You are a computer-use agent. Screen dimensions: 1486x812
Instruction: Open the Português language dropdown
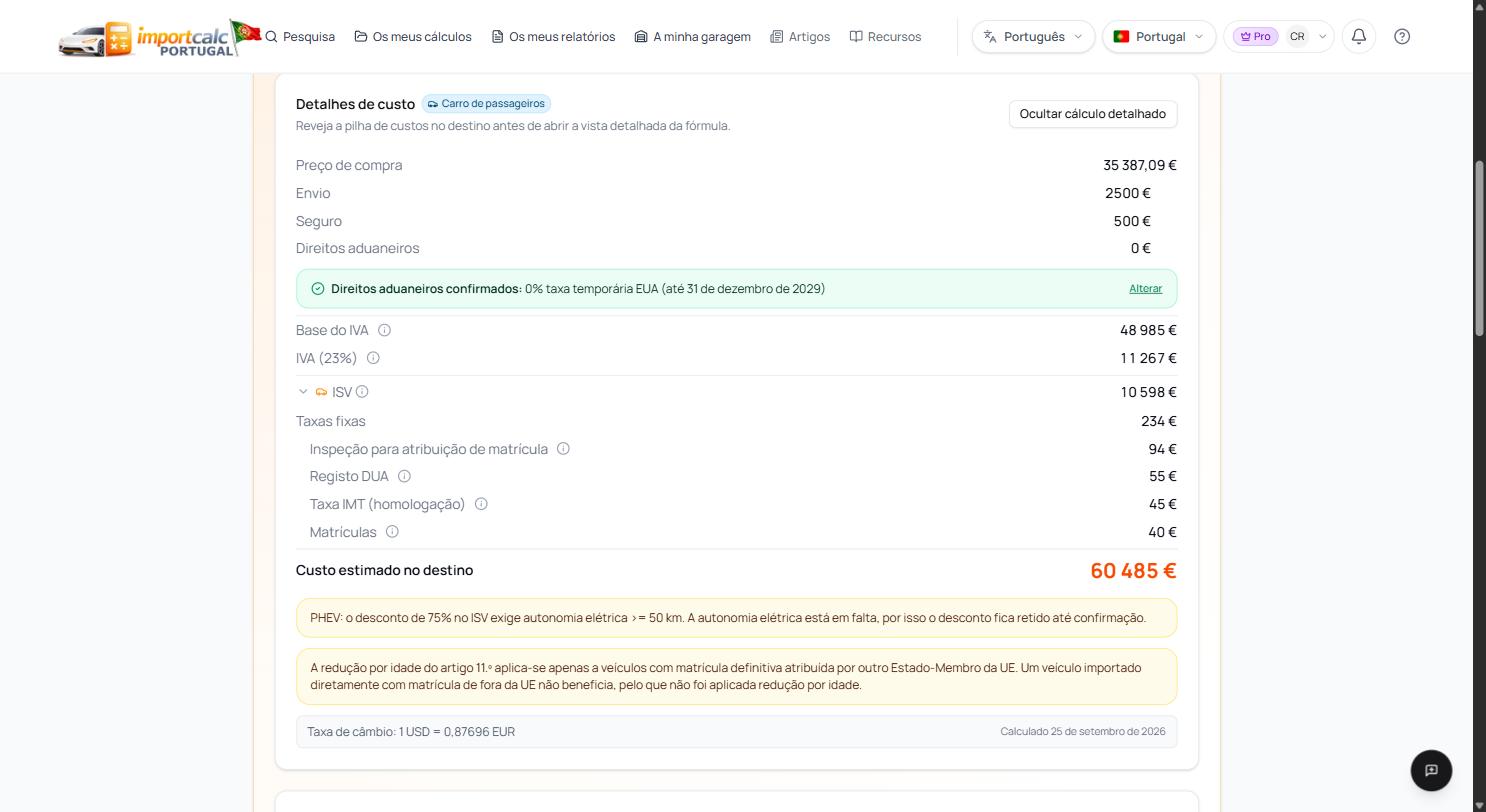[x=1033, y=37]
